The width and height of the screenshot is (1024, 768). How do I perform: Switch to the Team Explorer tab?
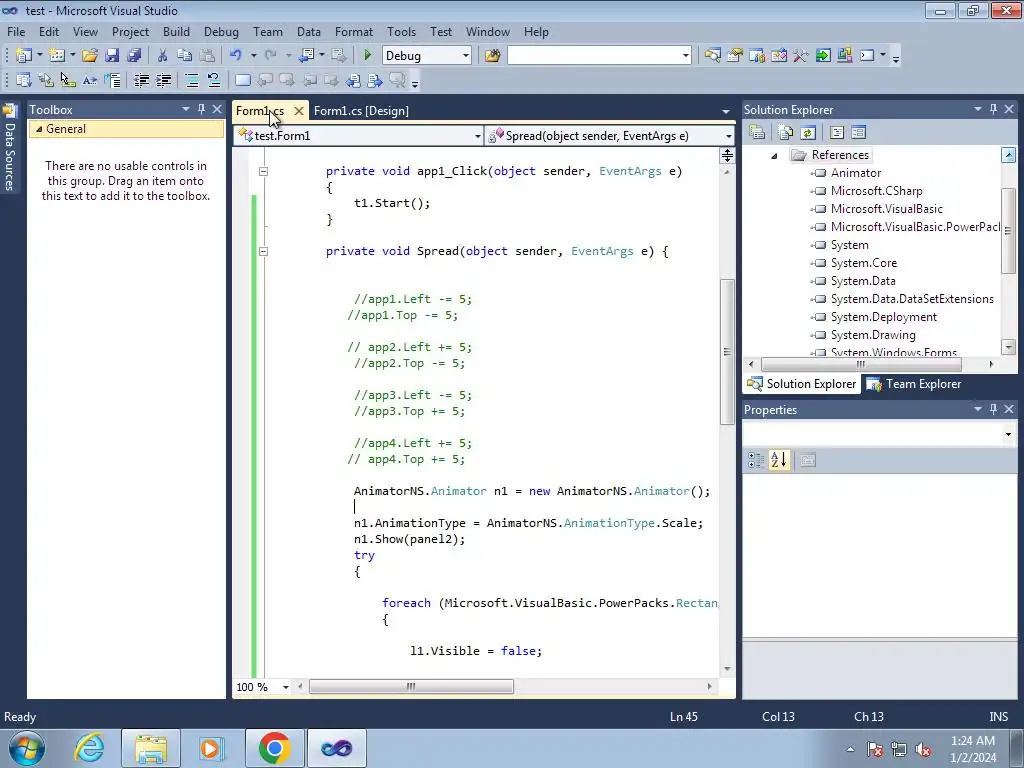[914, 384]
